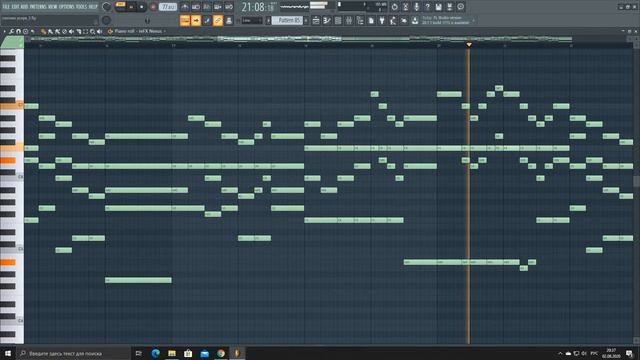640x360 pixels.
Task: Open Microsoft Edge from taskbar
Action: pyautogui.click(x=156, y=353)
